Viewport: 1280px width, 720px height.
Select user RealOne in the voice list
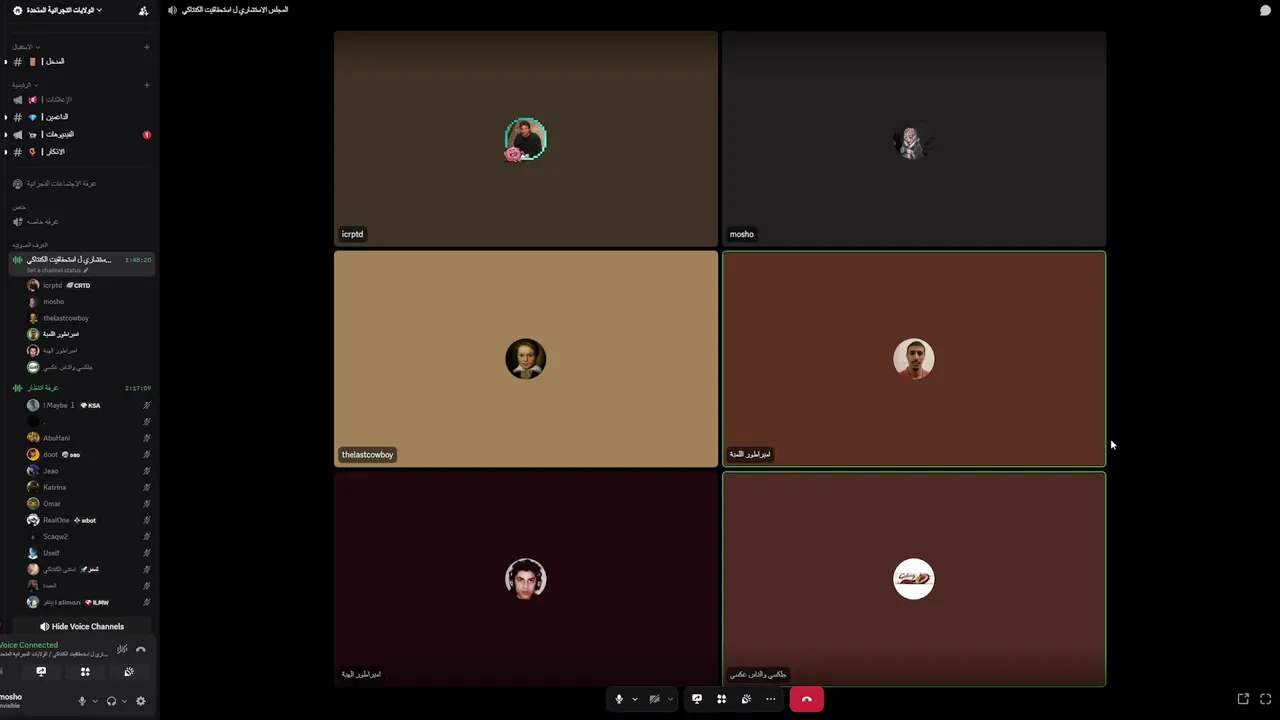click(88, 520)
